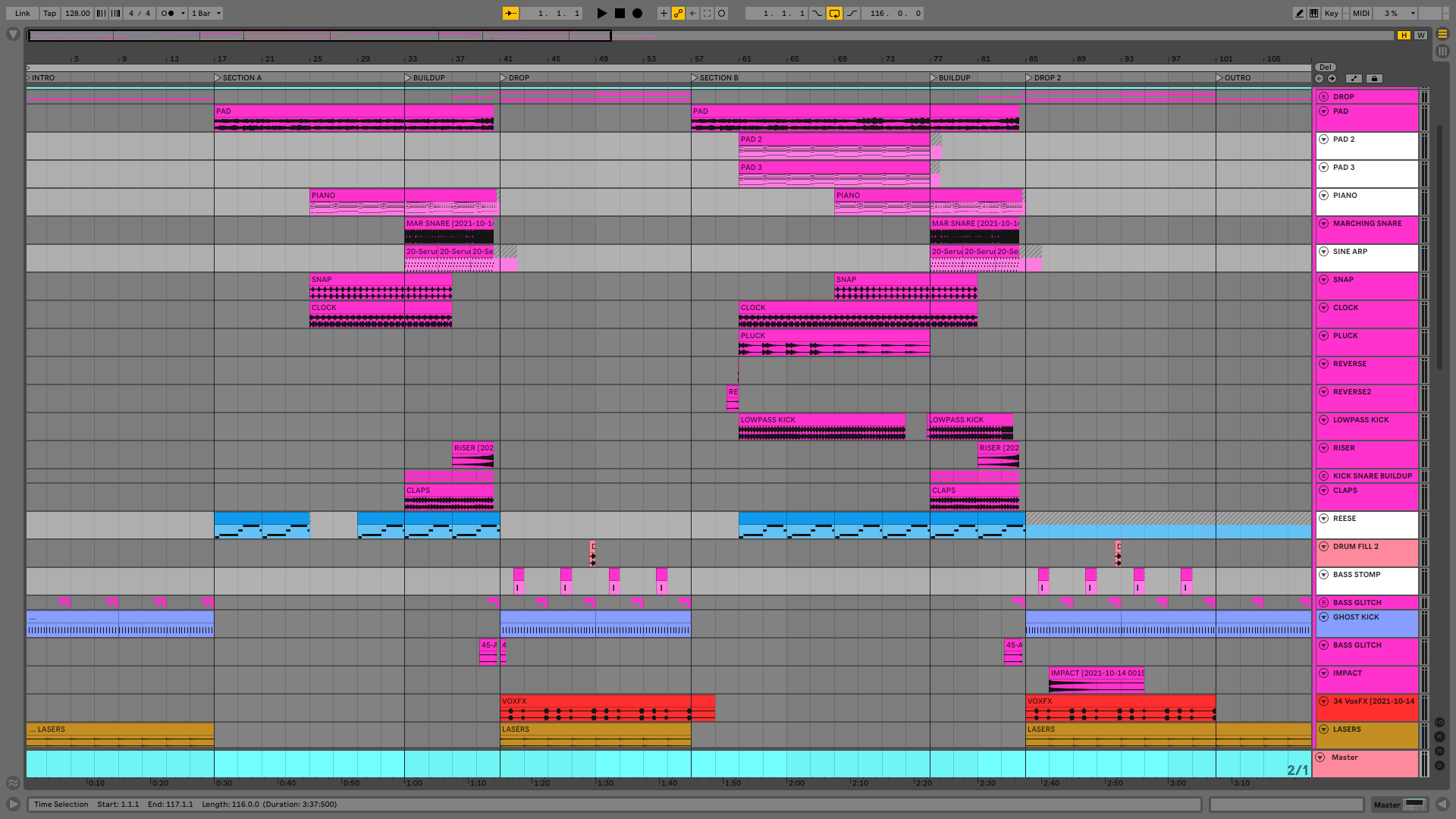Open Key Map mode
The image size is (1456, 819).
(x=1331, y=13)
